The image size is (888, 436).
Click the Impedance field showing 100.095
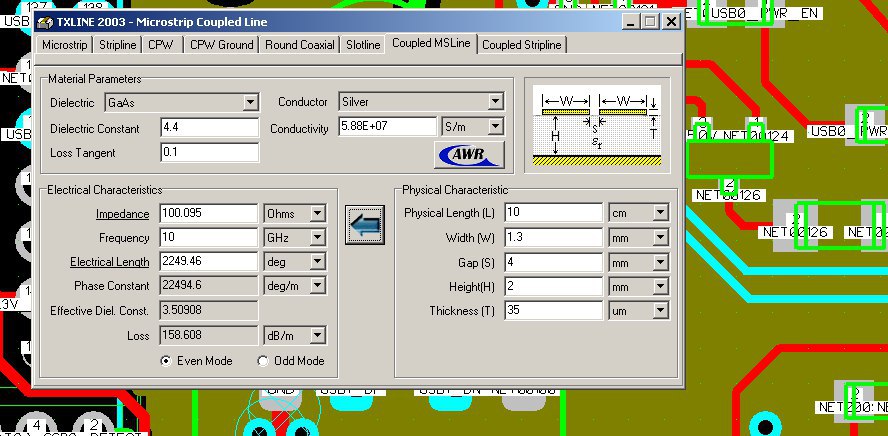pos(209,213)
